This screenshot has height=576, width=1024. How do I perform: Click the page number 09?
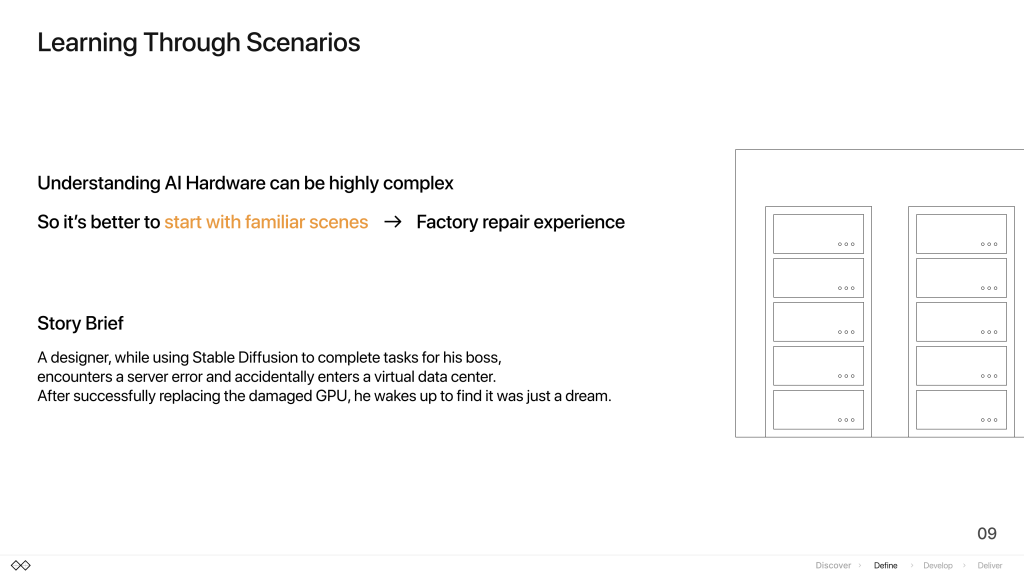[x=987, y=534]
